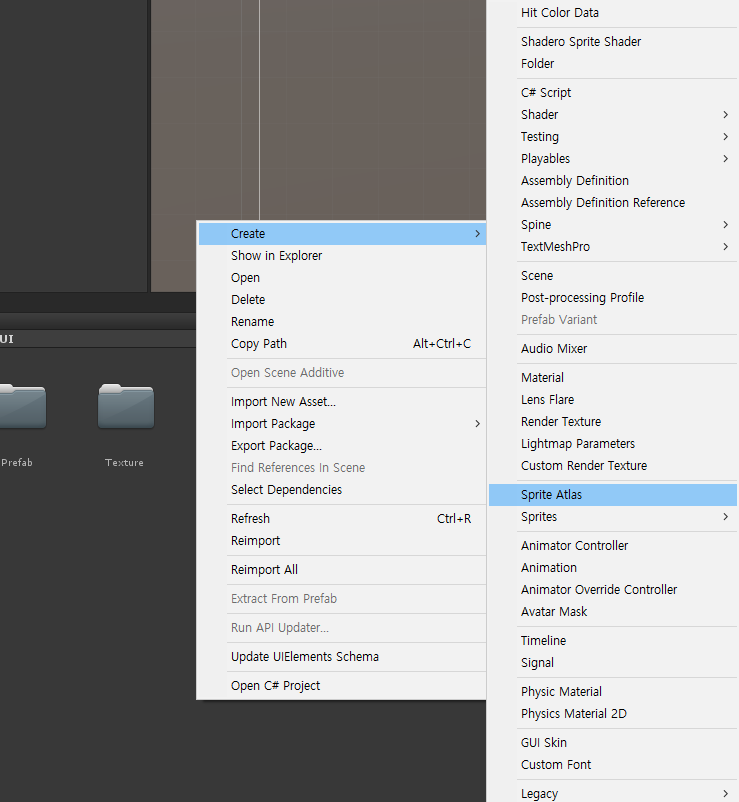Choose Open from context menu
The width and height of the screenshot is (739, 802).
pyautogui.click(x=342, y=278)
